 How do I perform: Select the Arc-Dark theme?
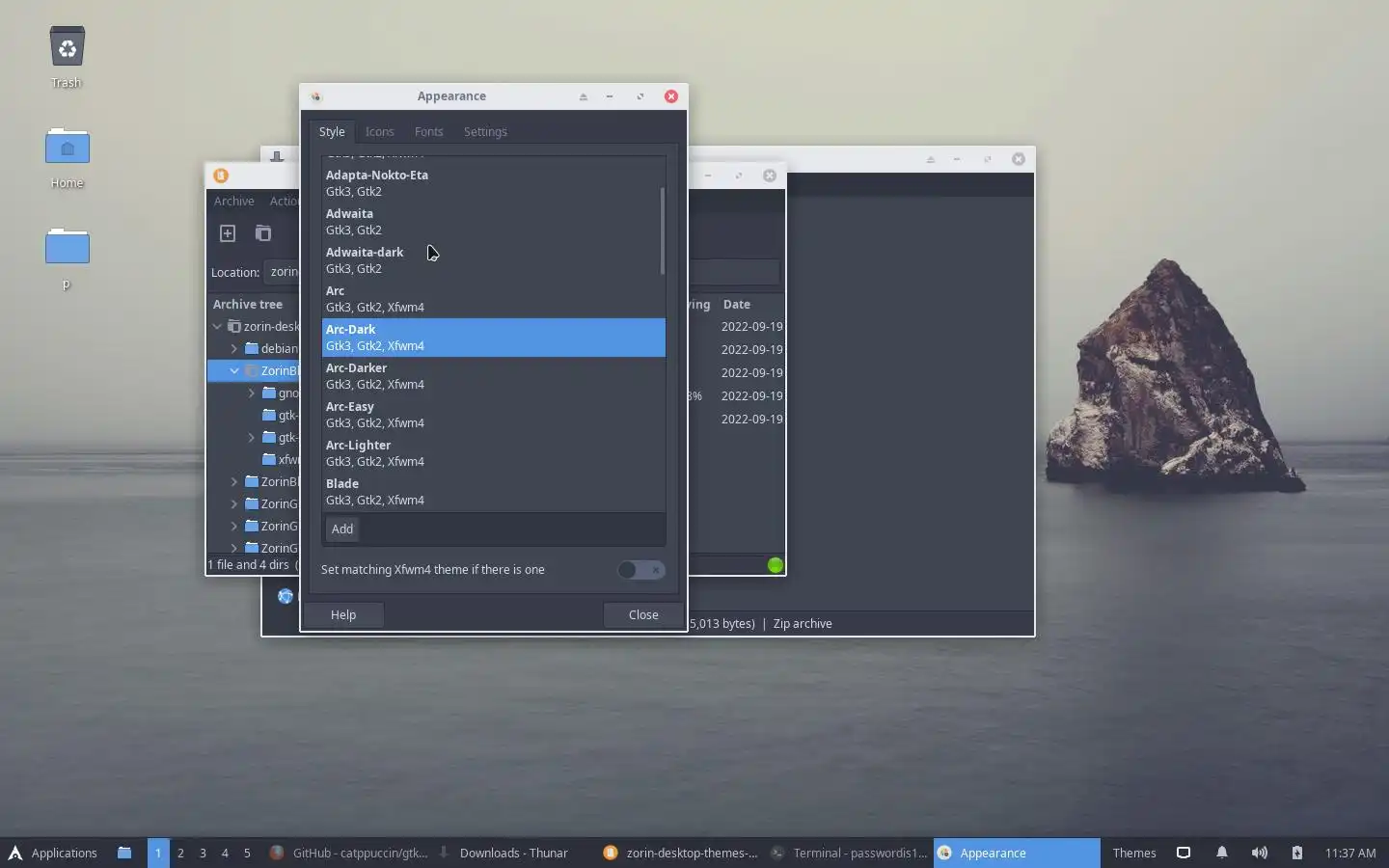coord(493,338)
